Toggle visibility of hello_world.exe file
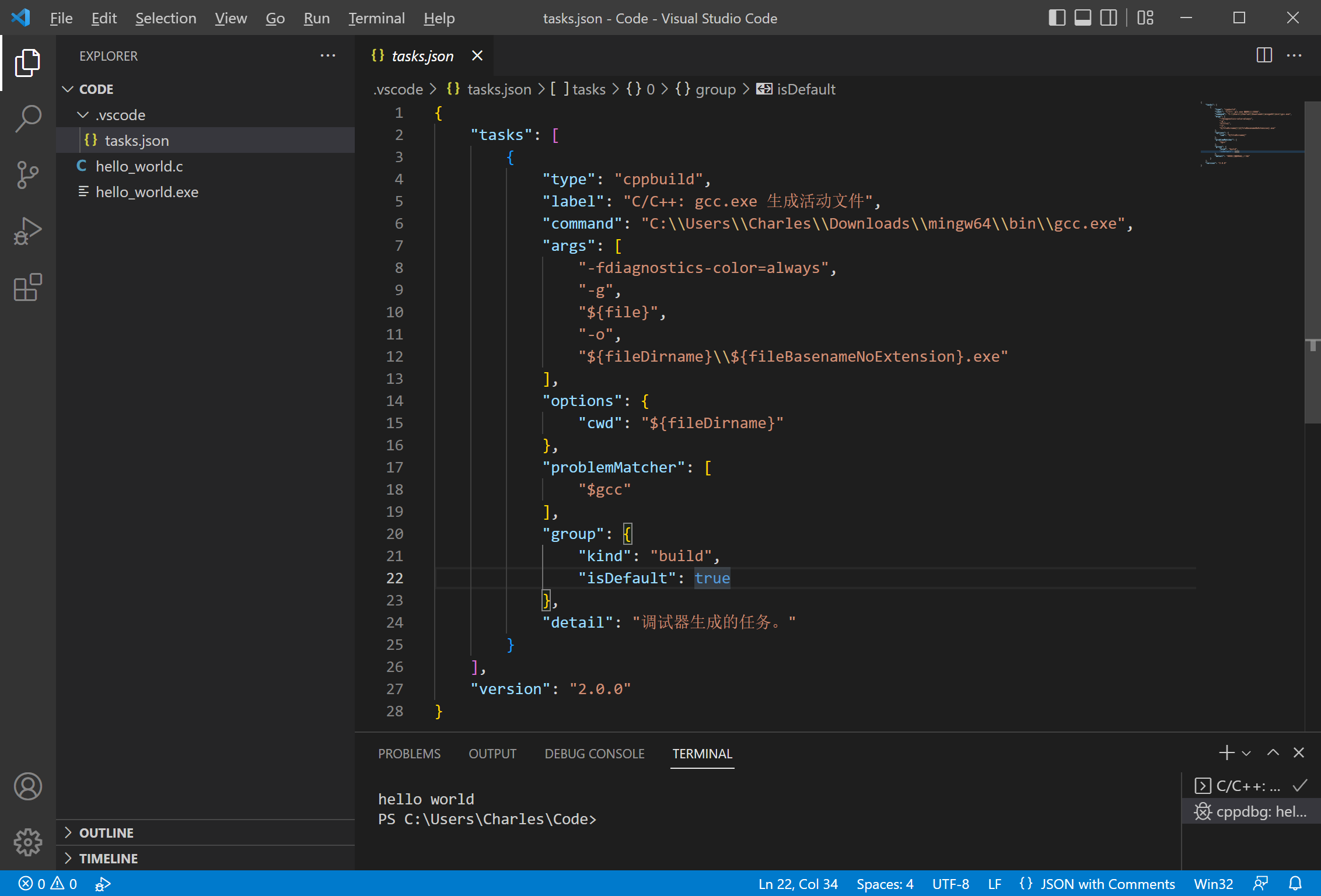 coord(148,192)
